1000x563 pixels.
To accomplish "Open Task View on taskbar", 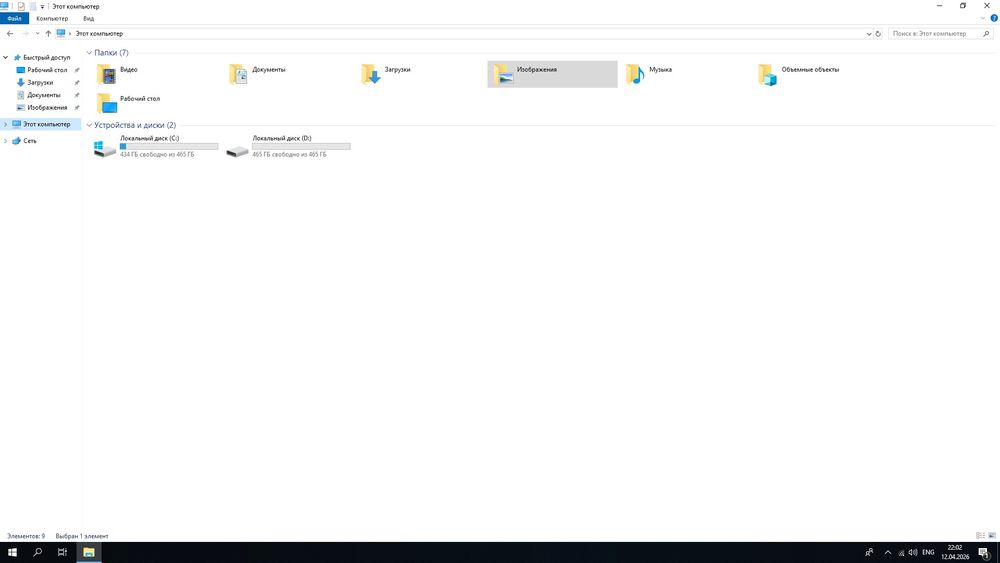I will coord(62,552).
